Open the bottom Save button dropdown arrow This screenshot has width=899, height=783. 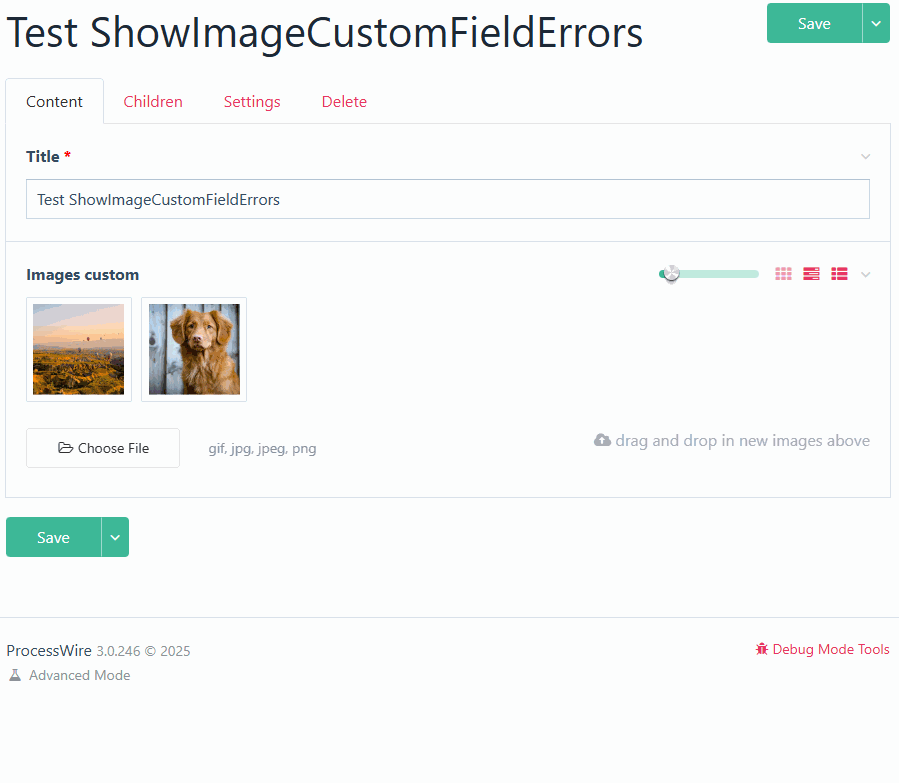pyautogui.click(x=115, y=537)
